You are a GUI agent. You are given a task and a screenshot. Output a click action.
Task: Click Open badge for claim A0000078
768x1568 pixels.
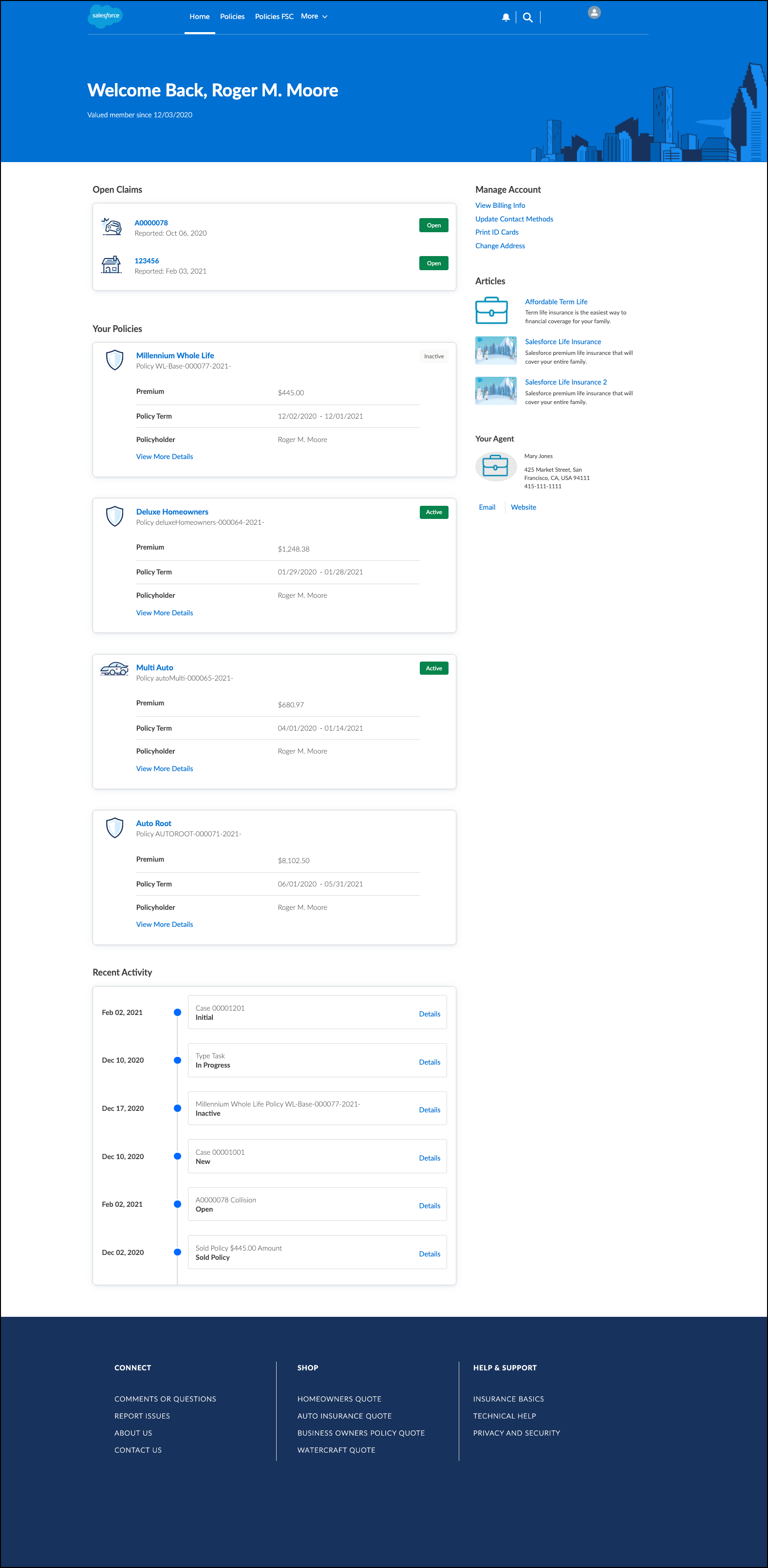pos(433,225)
